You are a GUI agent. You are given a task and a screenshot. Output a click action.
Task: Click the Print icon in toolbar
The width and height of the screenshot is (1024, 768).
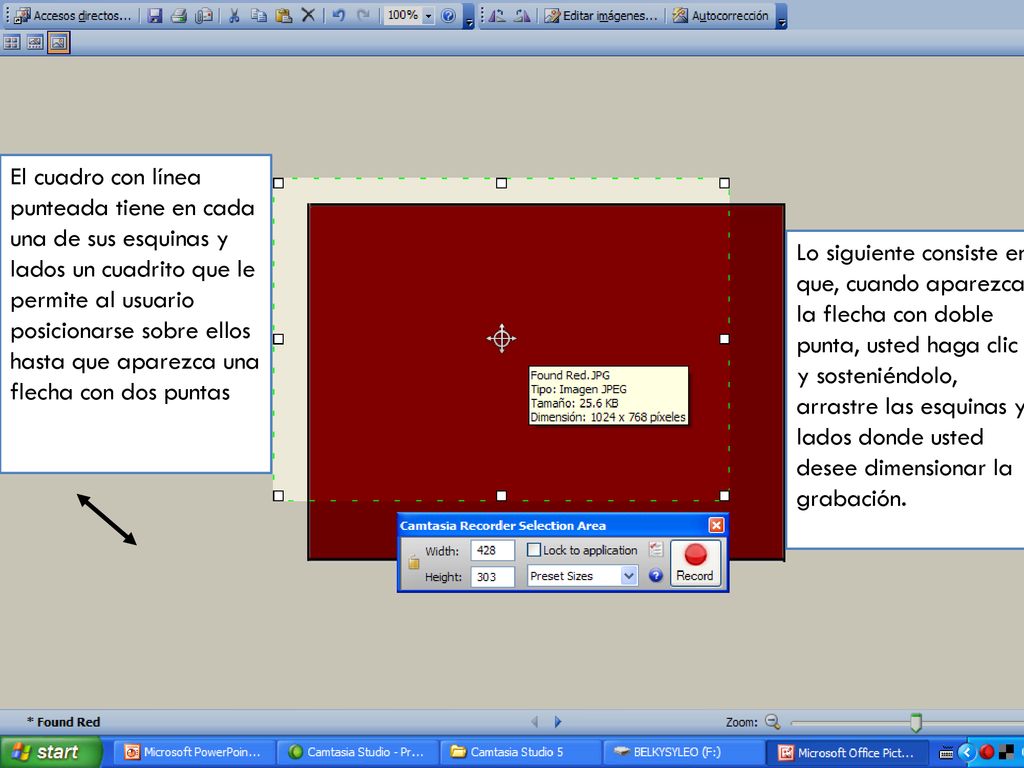pyautogui.click(x=179, y=16)
